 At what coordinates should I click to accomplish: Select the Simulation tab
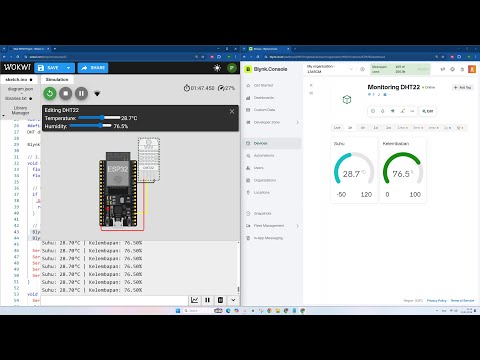(57, 79)
